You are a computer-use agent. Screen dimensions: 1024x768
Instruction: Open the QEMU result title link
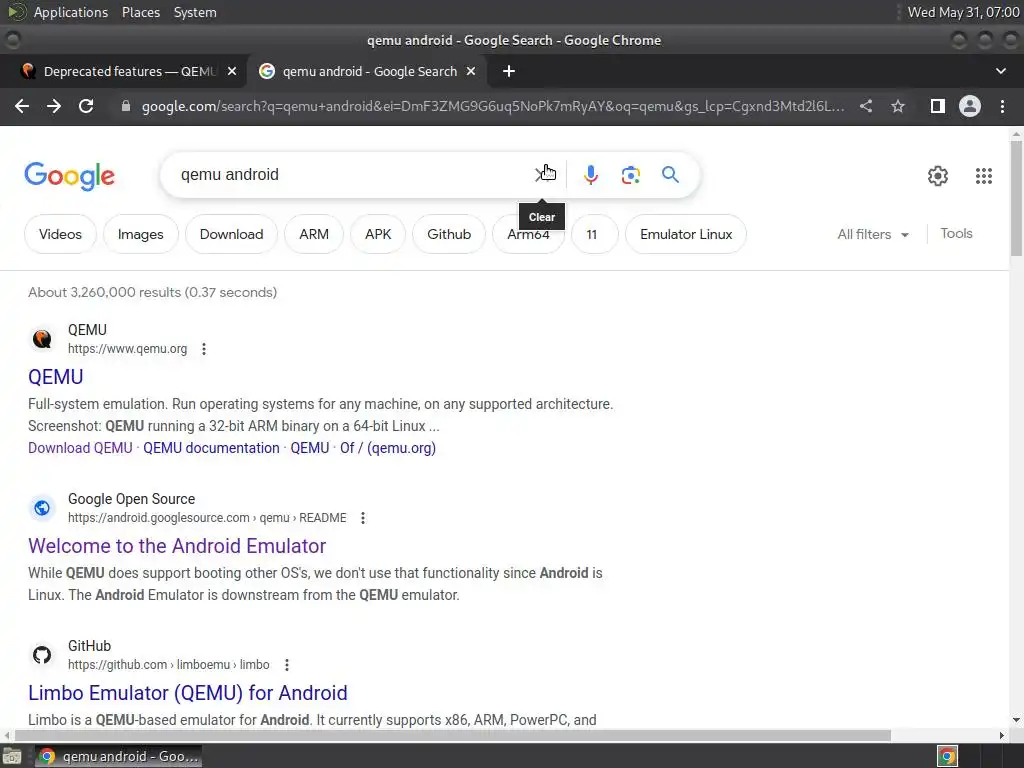pyautogui.click(x=56, y=377)
